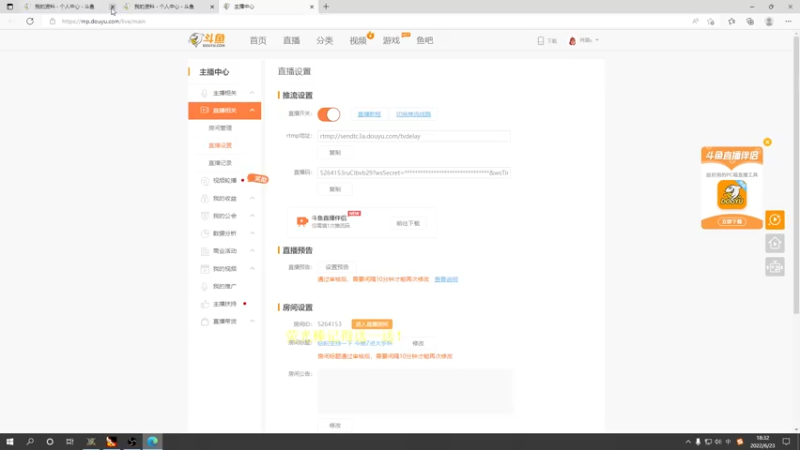Expand the 数据分析 section chevron
The height and width of the screenshot is (450, 800).
click(x=252, y=233)
